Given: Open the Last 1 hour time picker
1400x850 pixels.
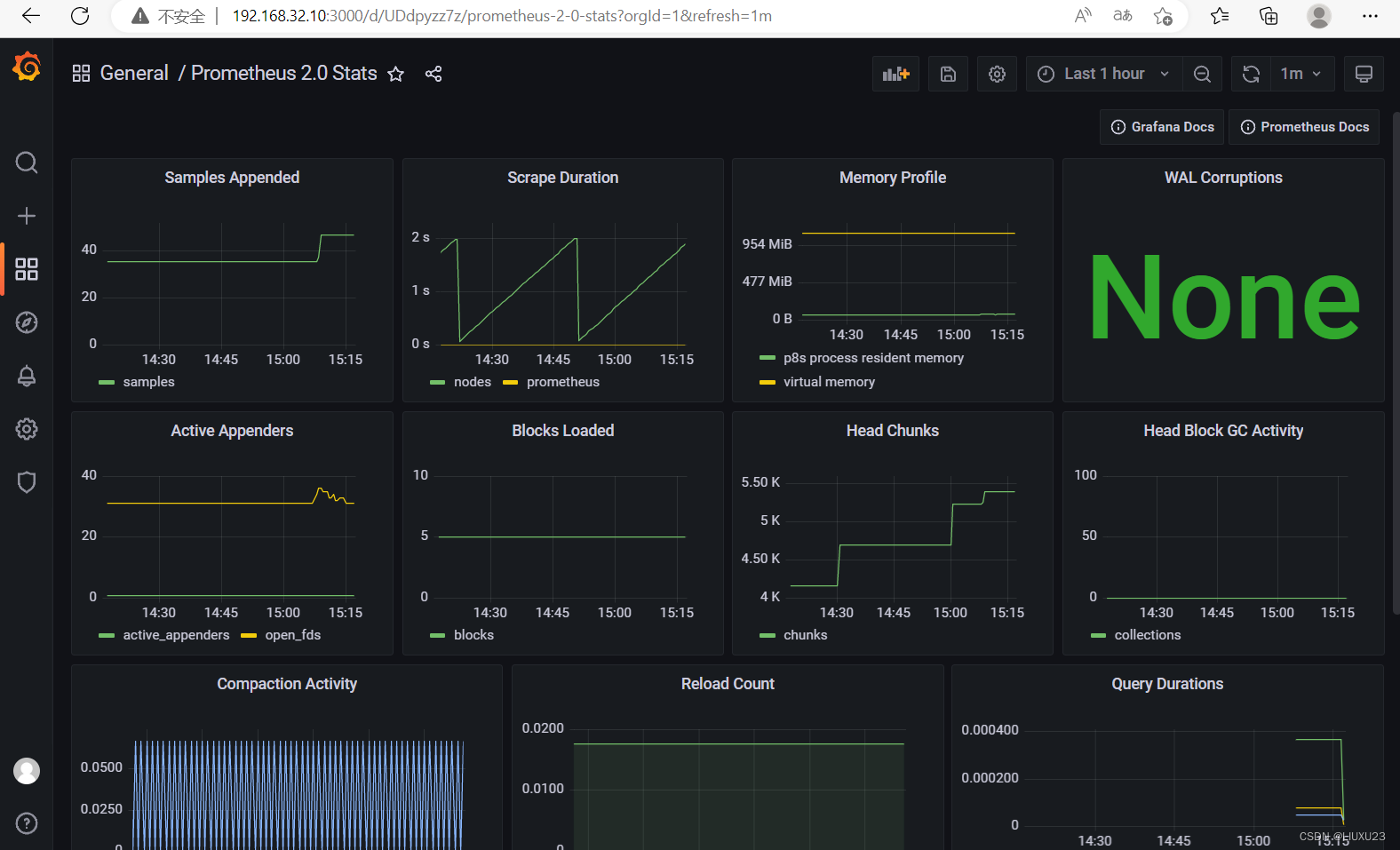Looking at the screenshot, I should (1104, 74).
